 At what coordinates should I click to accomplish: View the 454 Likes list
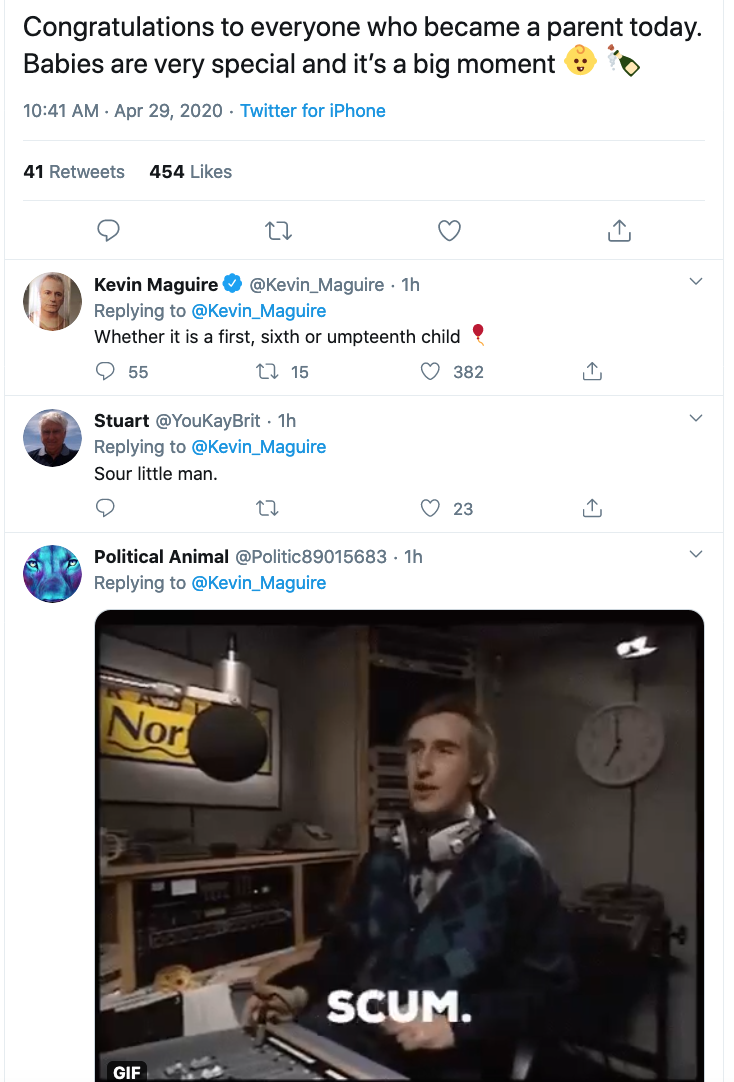coord(190,172)
